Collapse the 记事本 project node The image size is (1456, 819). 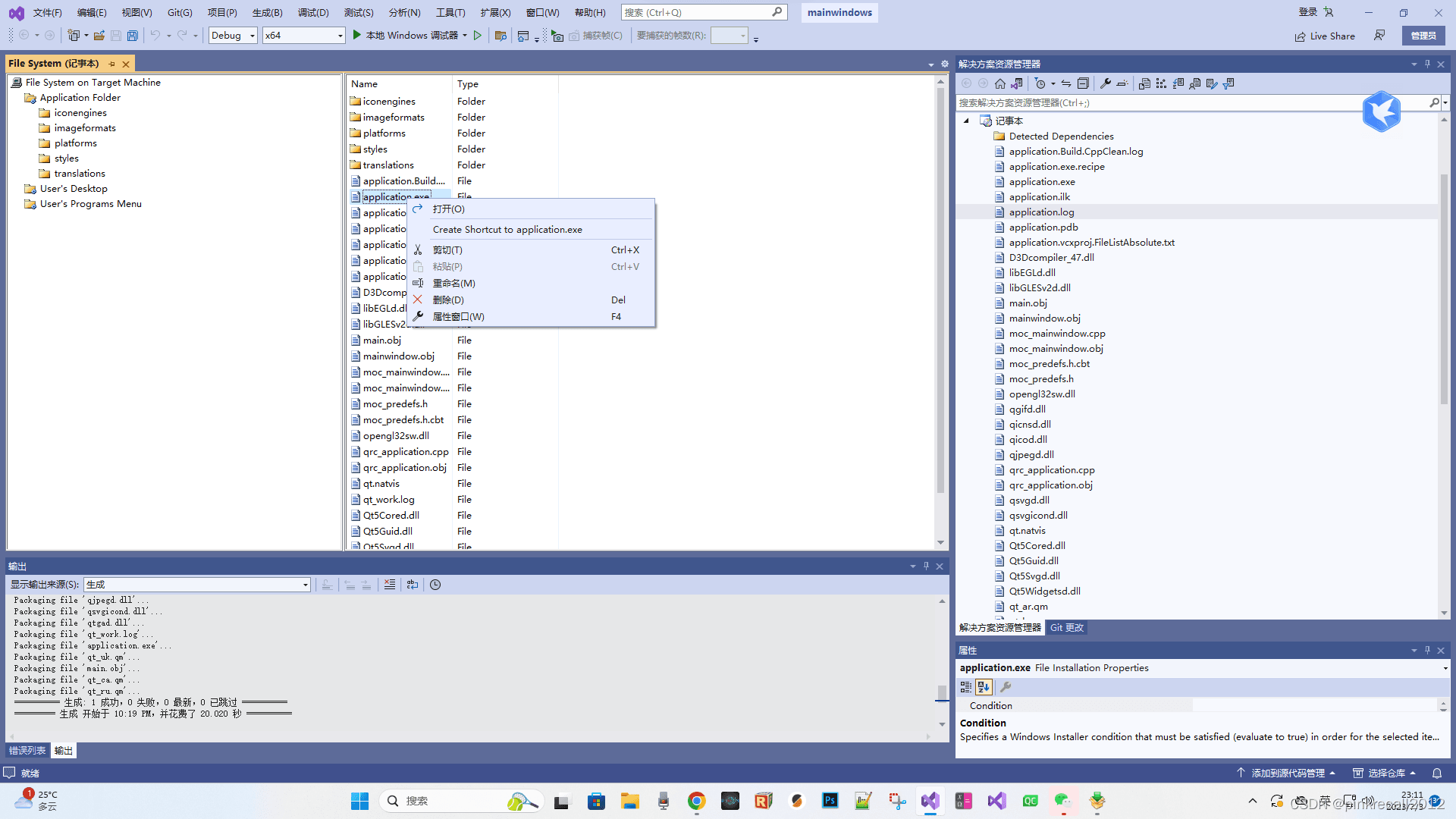coord(966,121)
